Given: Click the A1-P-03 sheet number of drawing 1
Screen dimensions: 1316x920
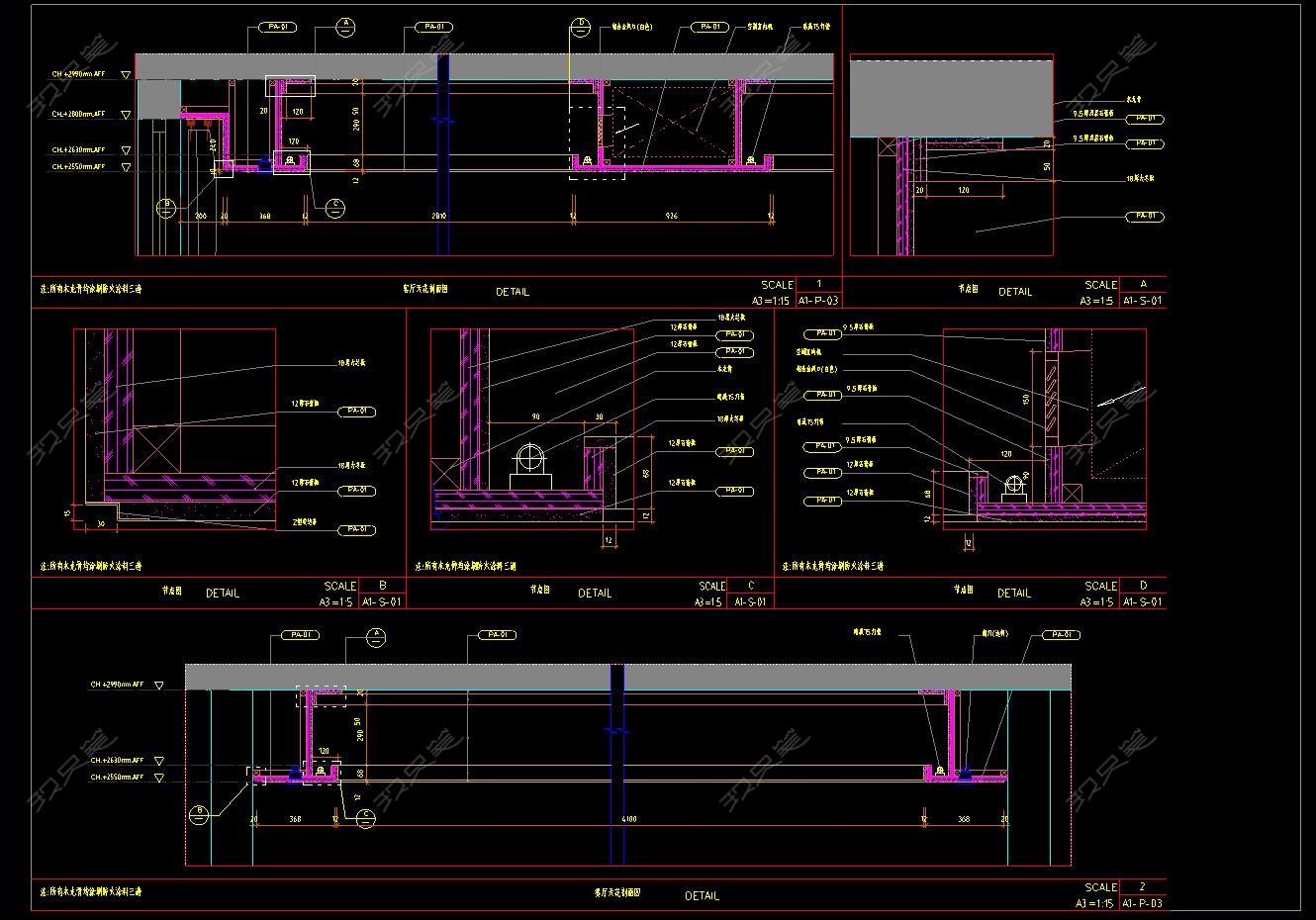Looking at the screenshot, I should pyautogui.click(x=818, y=301).
